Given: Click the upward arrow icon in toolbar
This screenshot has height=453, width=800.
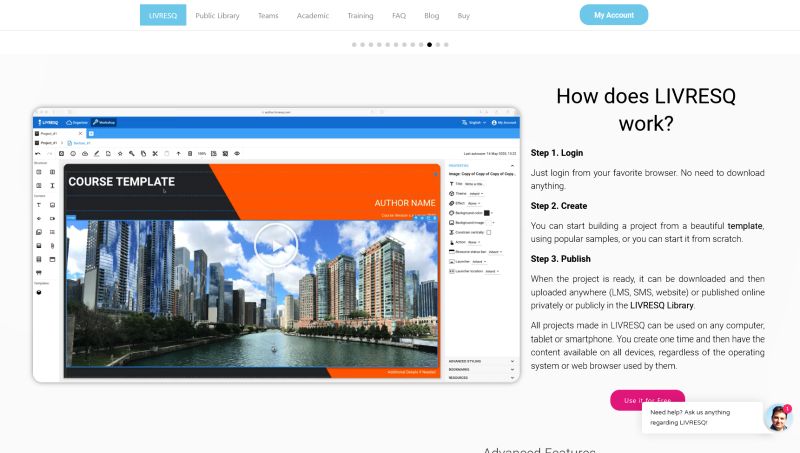Looking at the screenshot, I should 178,153.
